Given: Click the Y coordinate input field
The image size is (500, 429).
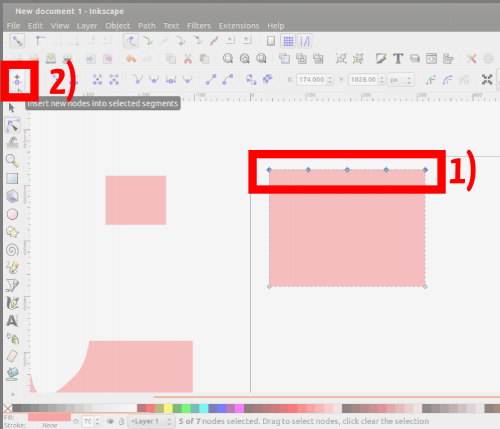Looking at the screenshot, I should (x=364, y=80).
